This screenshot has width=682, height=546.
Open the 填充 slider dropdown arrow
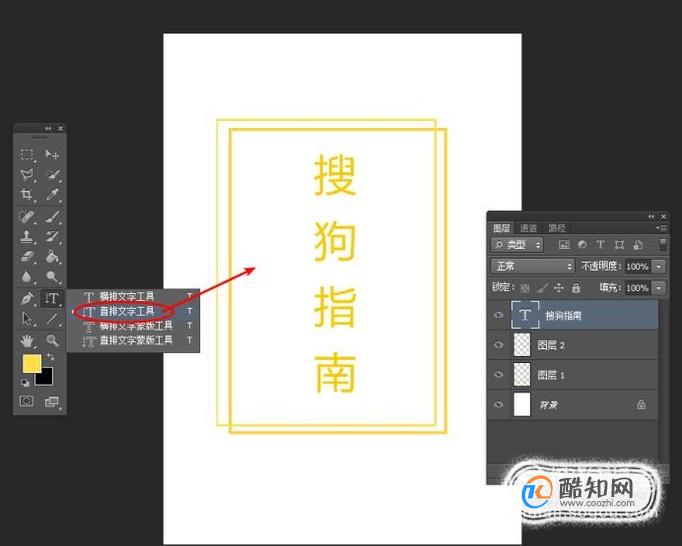click(x=659, y=288)
